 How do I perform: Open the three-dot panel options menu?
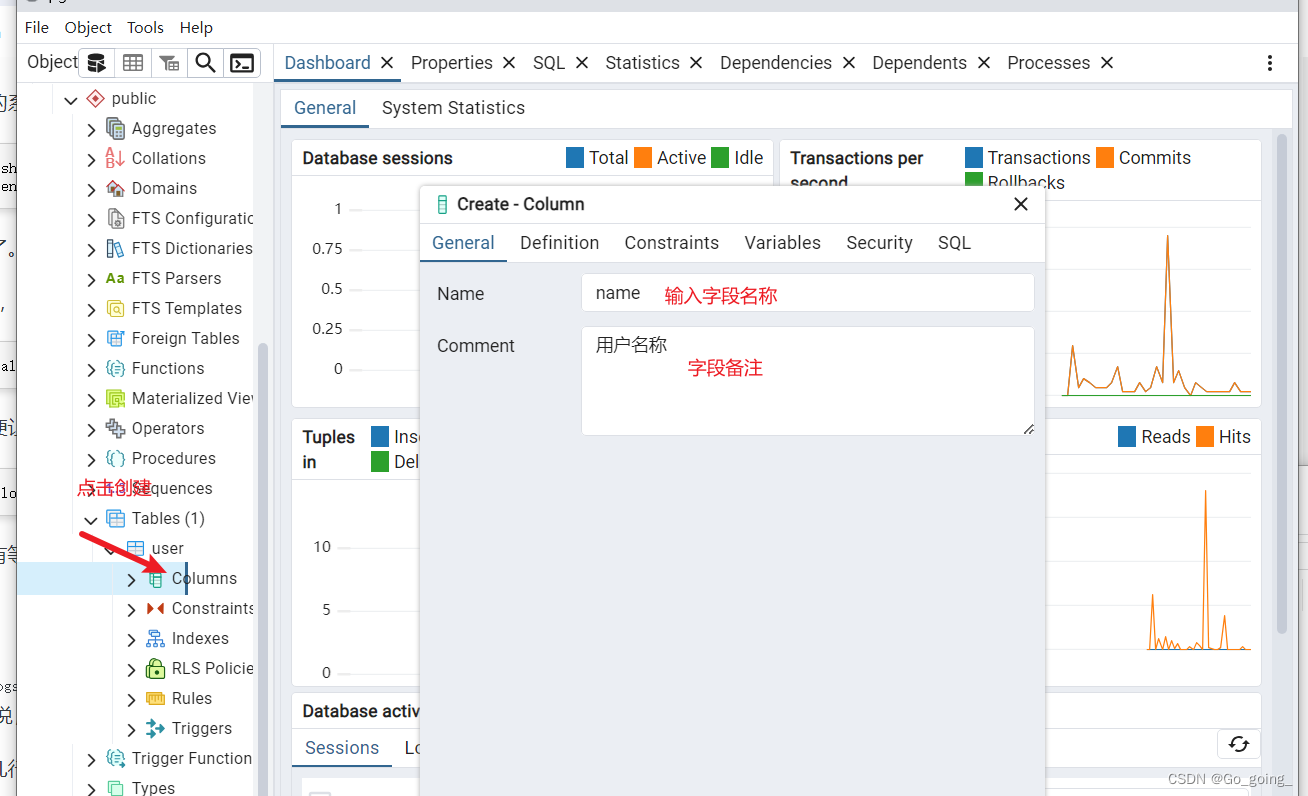[x=1270, y=63]
